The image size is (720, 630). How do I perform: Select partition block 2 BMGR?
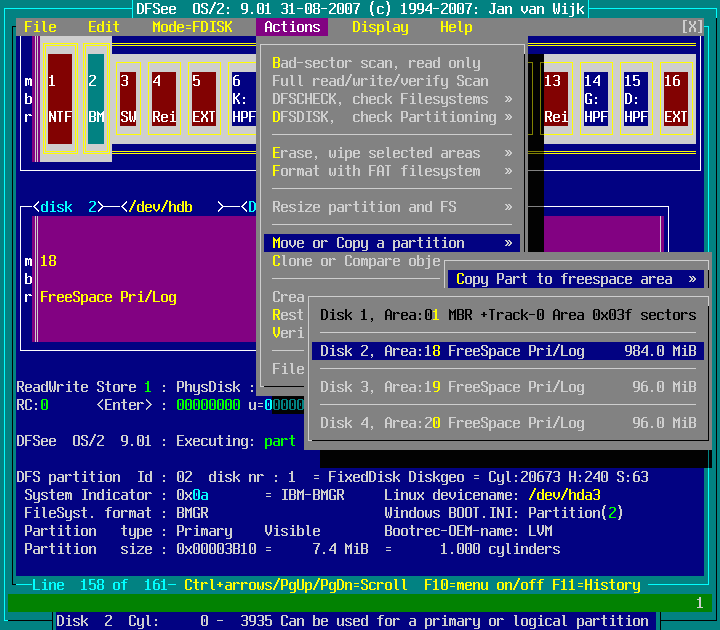96,98
